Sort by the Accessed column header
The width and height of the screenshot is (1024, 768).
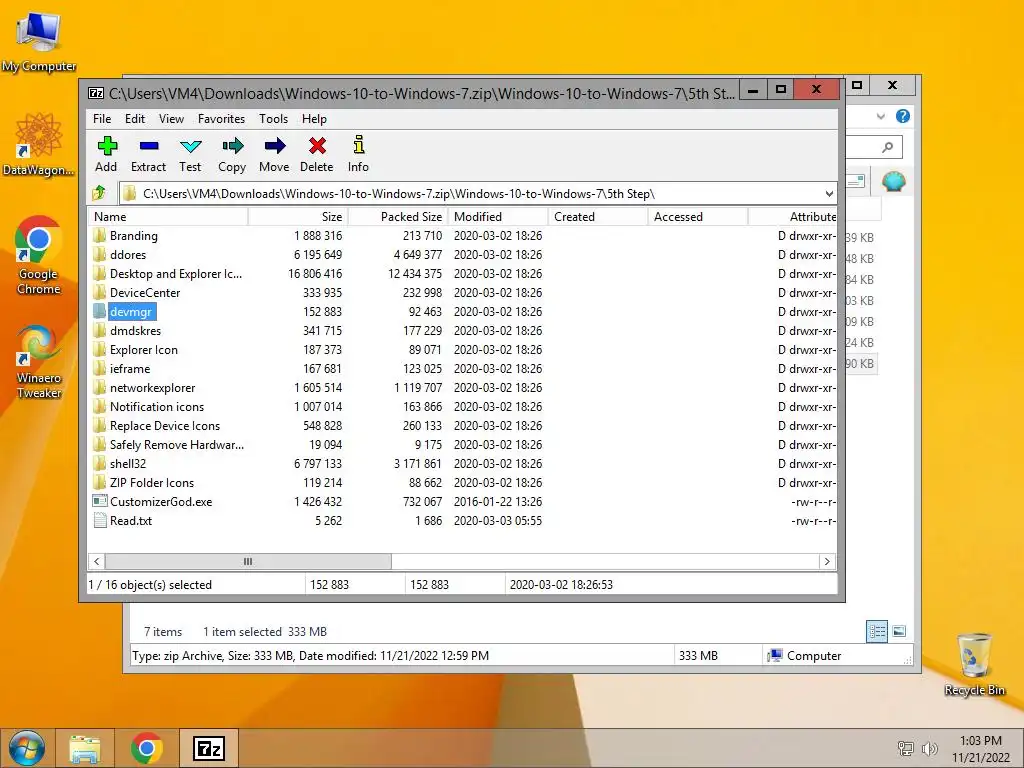[x=697, y=217]
